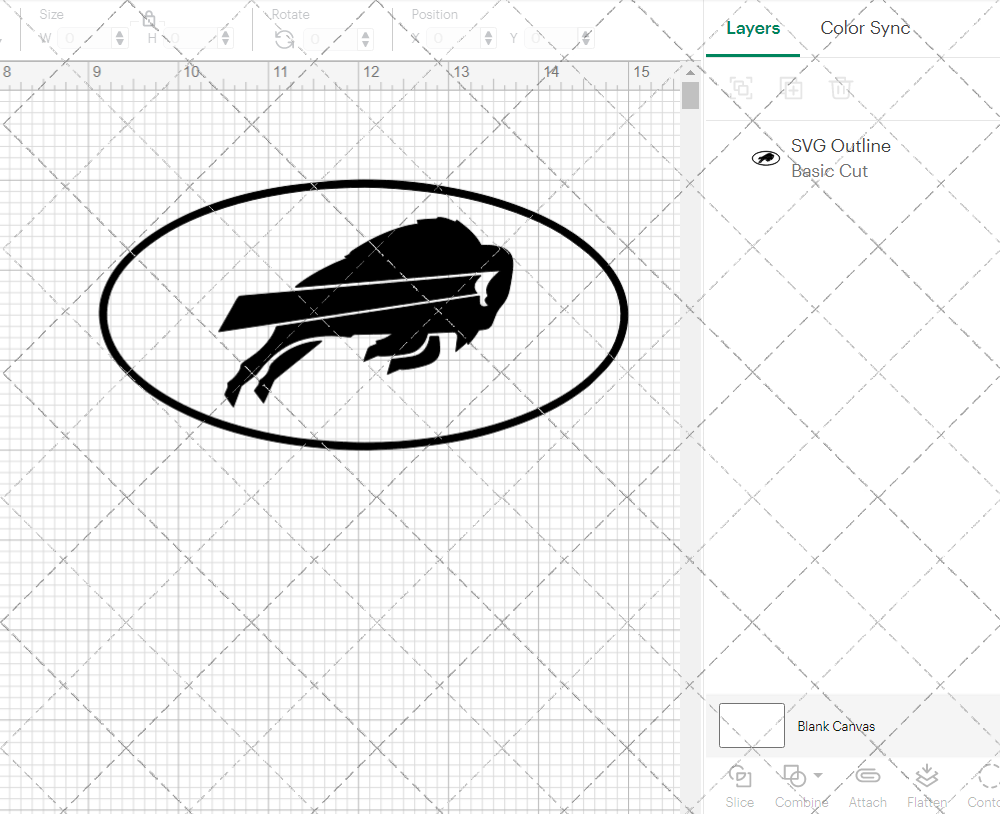Click the Group layers icon
The image size is (1000, 814).
coord(741,88)
